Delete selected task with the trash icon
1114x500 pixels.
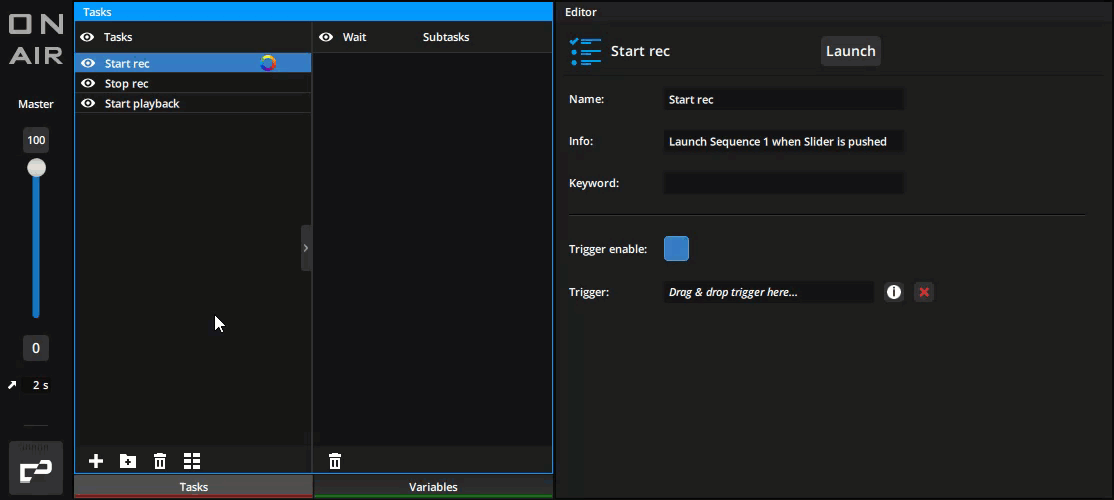click(160, 462)
